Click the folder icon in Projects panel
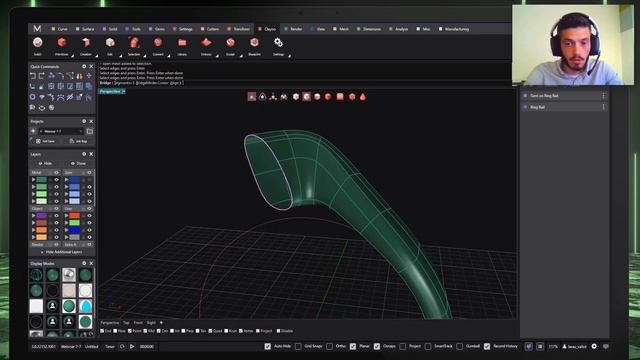Screen dimensions: 640x360 coord(90,131)
